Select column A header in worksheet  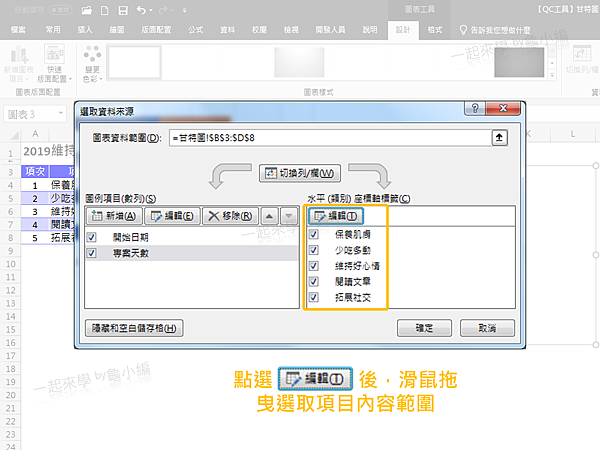(x=35, y=134)
